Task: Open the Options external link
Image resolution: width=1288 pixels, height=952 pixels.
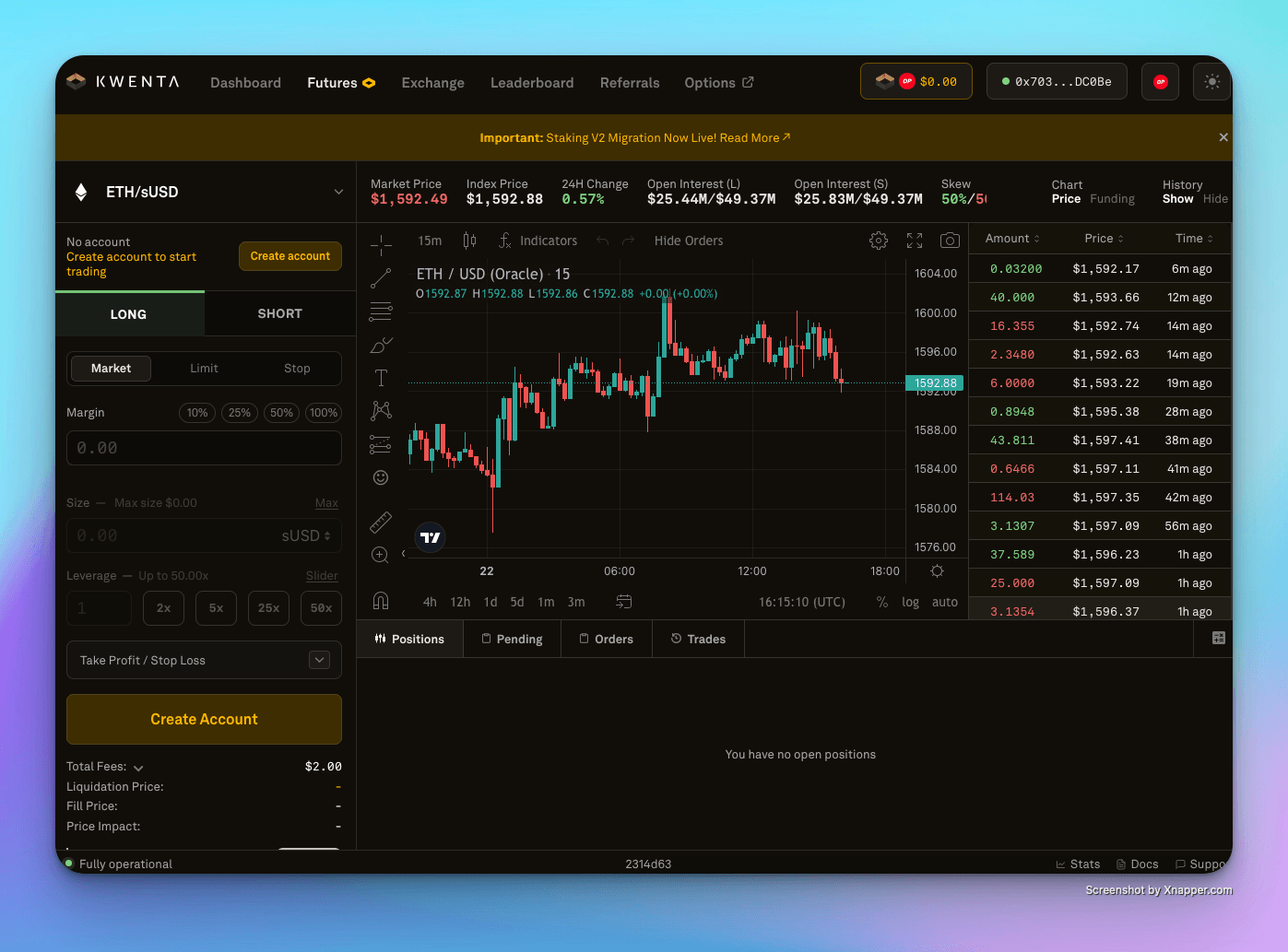Action: click(719, 83)
